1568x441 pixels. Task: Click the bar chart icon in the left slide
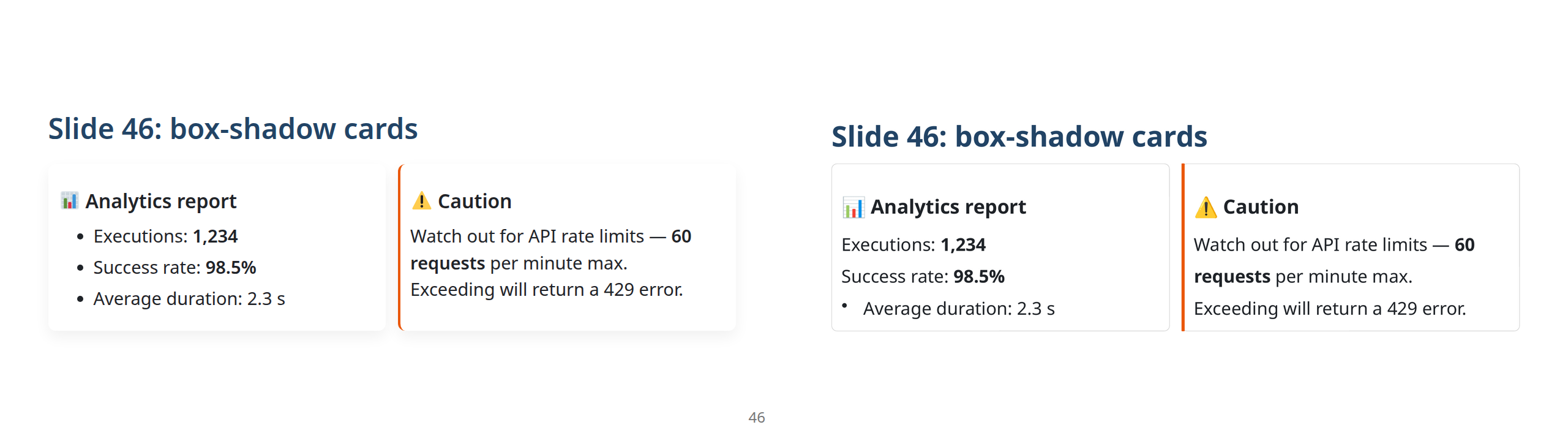point(69,200)
